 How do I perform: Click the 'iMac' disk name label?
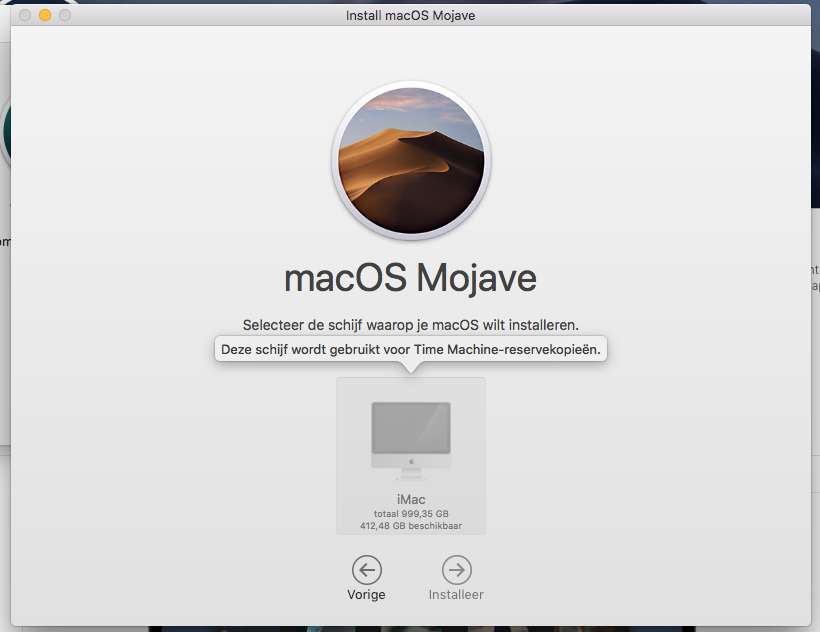(x=411, y=500)
